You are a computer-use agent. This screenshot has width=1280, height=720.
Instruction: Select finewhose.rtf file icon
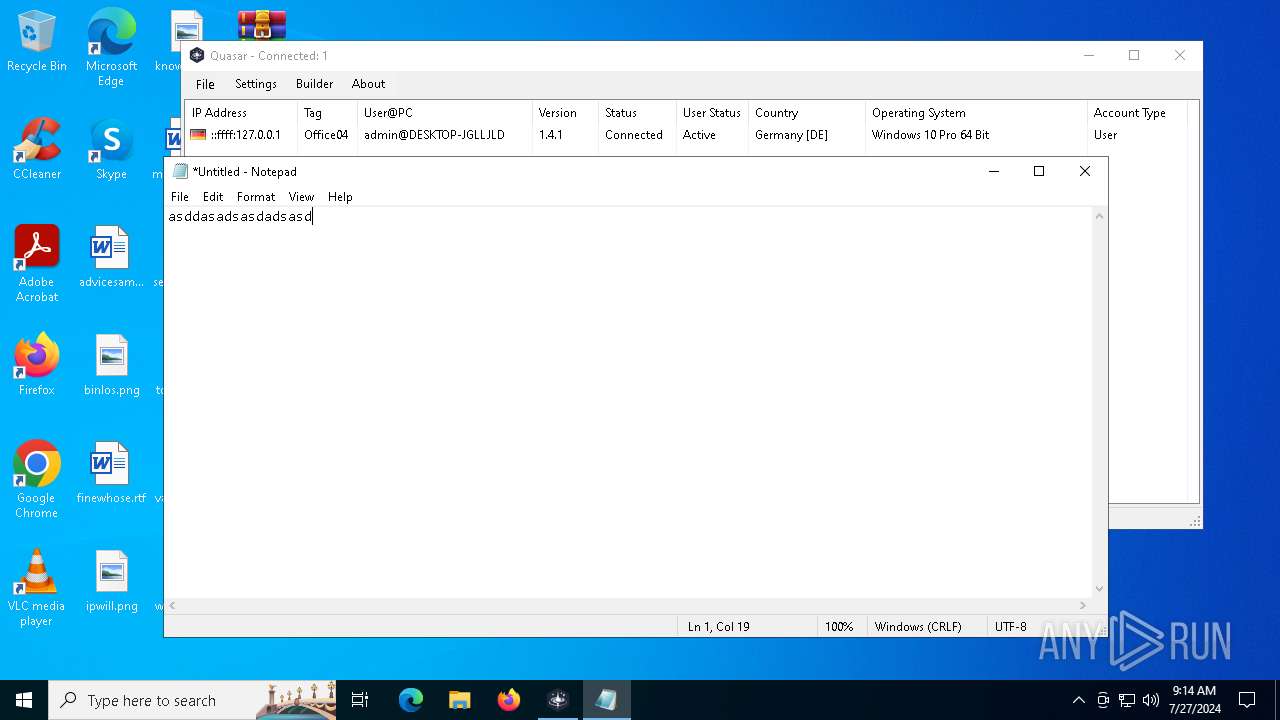111,473
